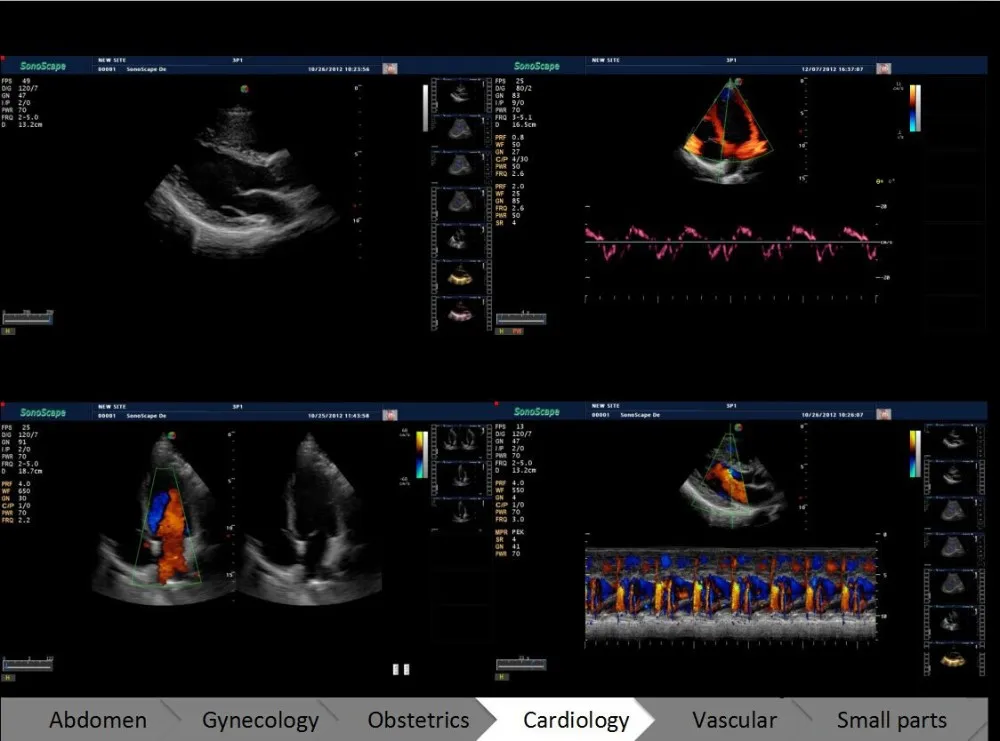Click probe orientation dot above the blue-orange four-chamber view

[171, 436]
